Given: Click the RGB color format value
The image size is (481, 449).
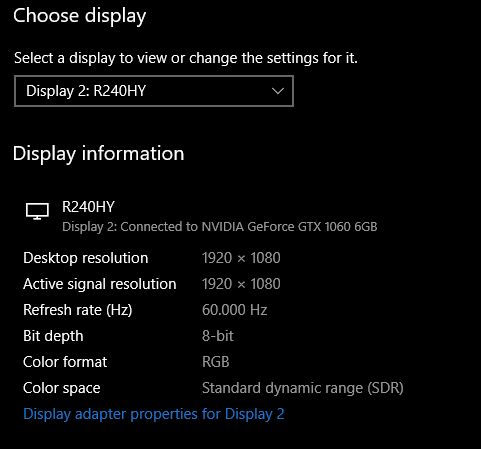Looking at the screenshot, I should coord(216,362).
